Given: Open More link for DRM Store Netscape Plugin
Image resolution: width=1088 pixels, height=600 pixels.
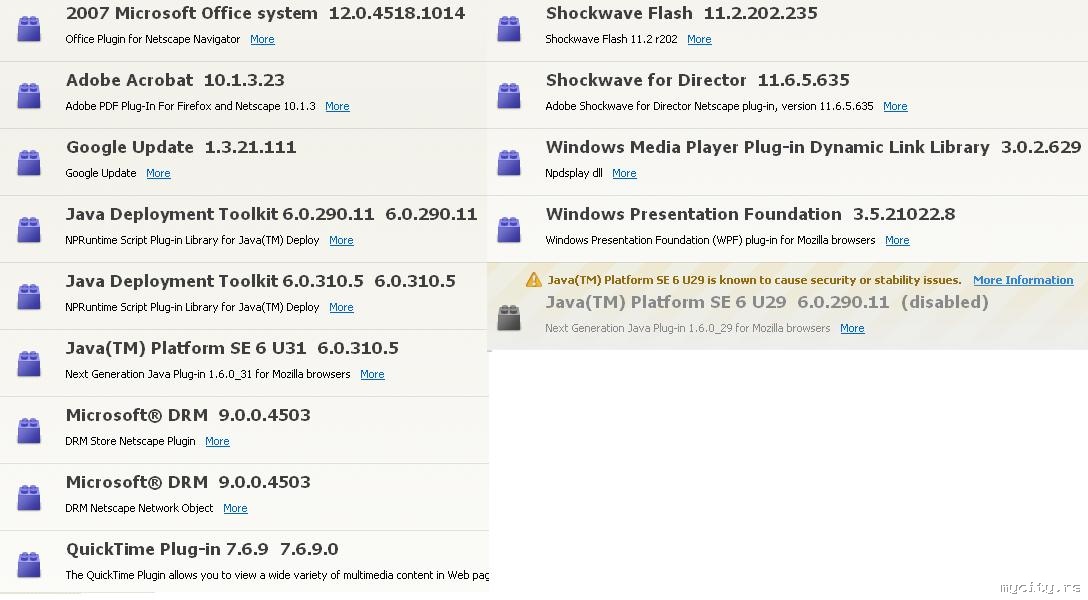Looking at the screenshot, I should coord(217,441).
